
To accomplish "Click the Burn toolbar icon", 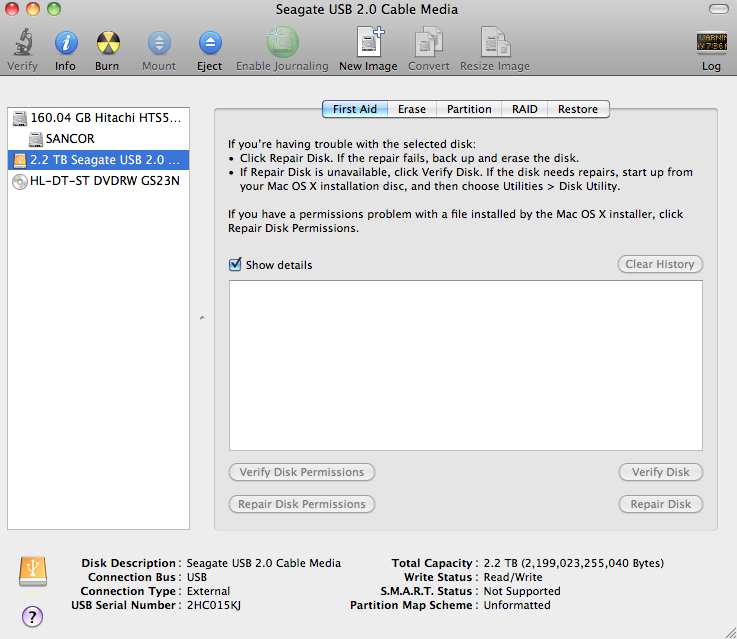I will (x=108, y=43).
